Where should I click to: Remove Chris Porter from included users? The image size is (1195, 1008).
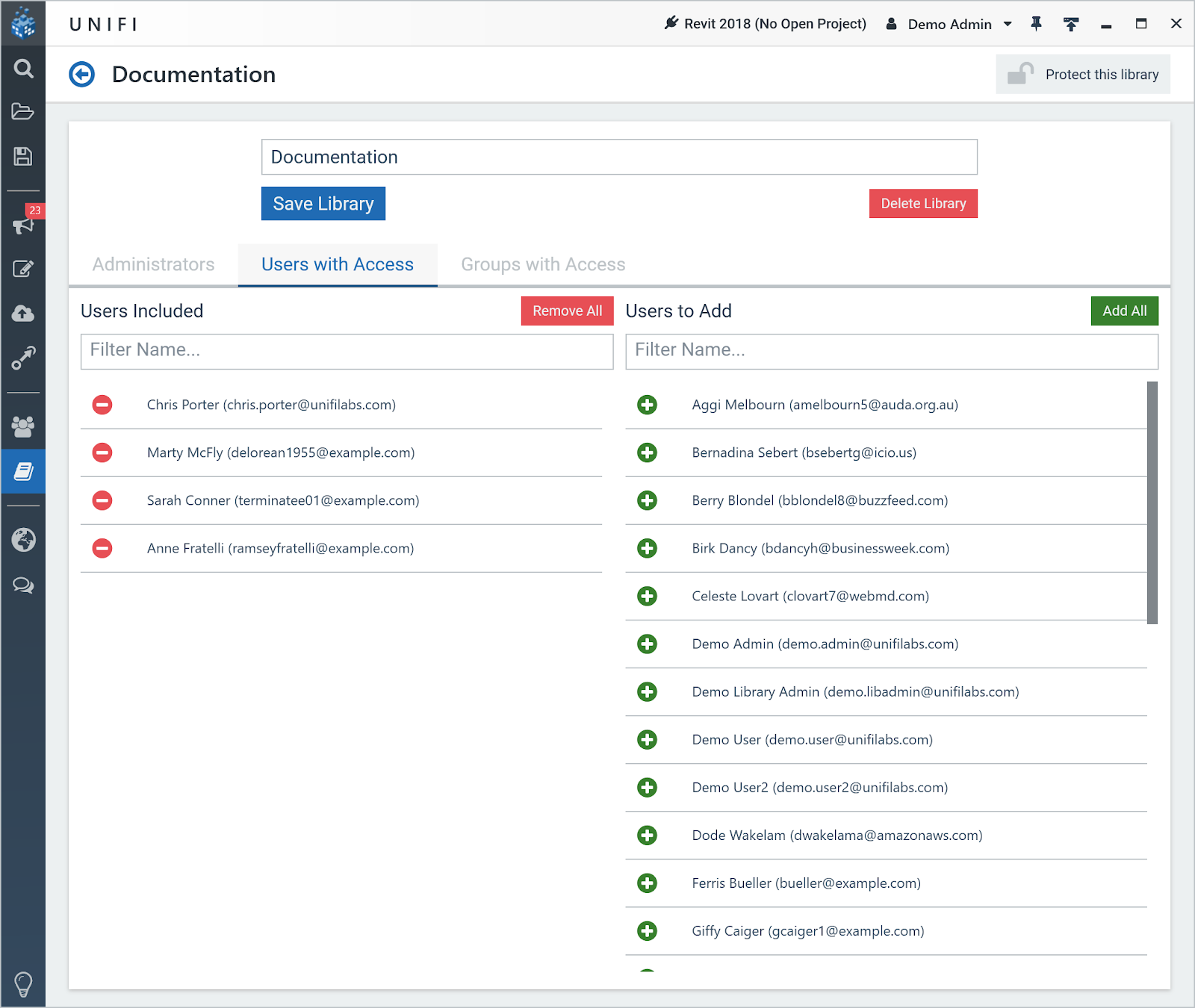(102, 405)
